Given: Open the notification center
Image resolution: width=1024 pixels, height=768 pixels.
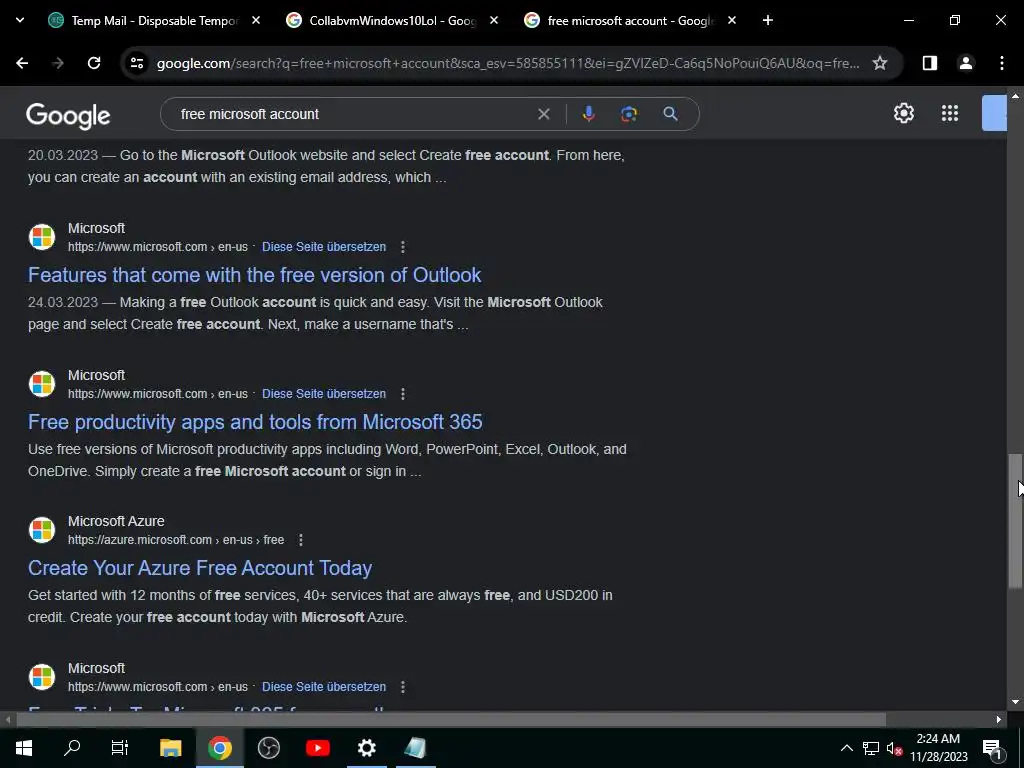Looking at the screenshot, I should tap(993, 748).
